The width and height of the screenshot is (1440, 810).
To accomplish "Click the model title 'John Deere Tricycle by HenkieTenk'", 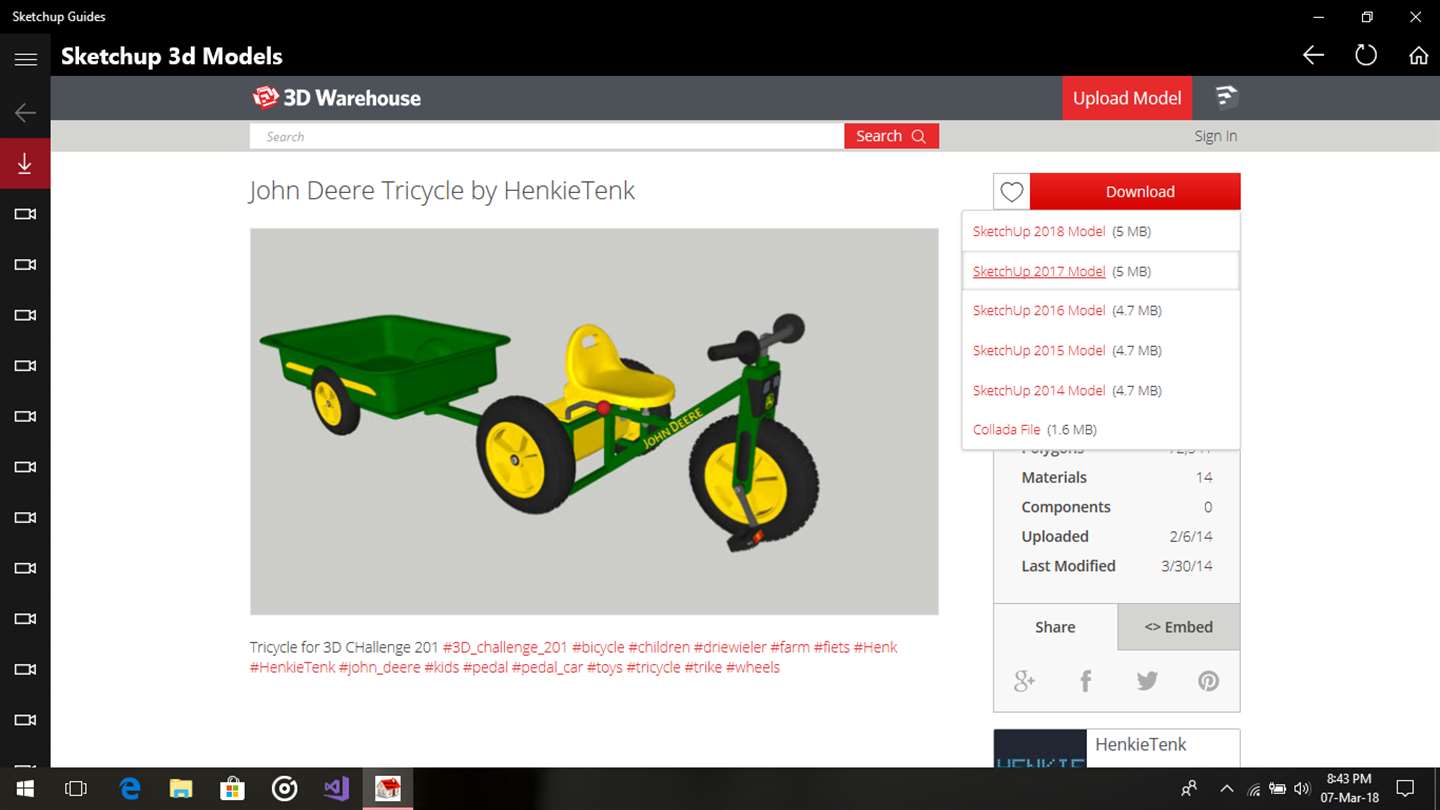I will [442, 191].
